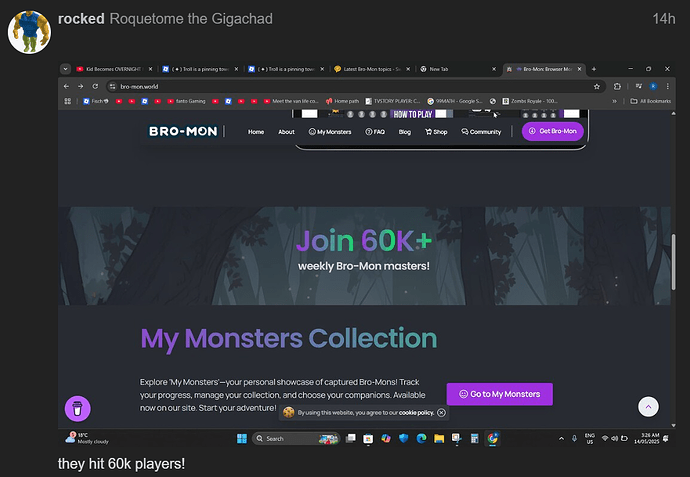Open the Chrome profile avatar
This screenshot has height=477, width=690.
(x=653, y=87)
